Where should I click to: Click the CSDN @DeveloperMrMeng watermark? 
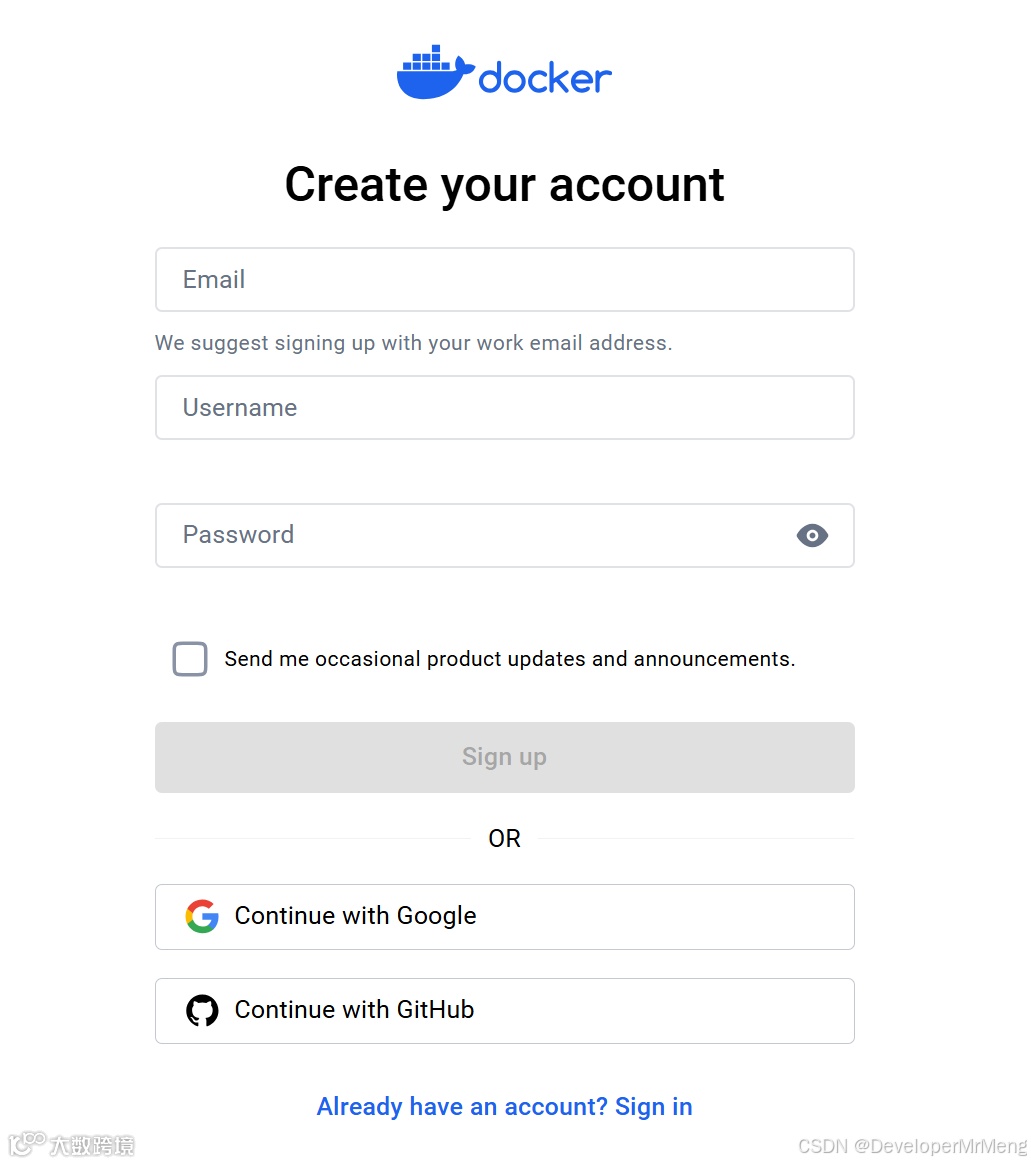(912, 1146)
